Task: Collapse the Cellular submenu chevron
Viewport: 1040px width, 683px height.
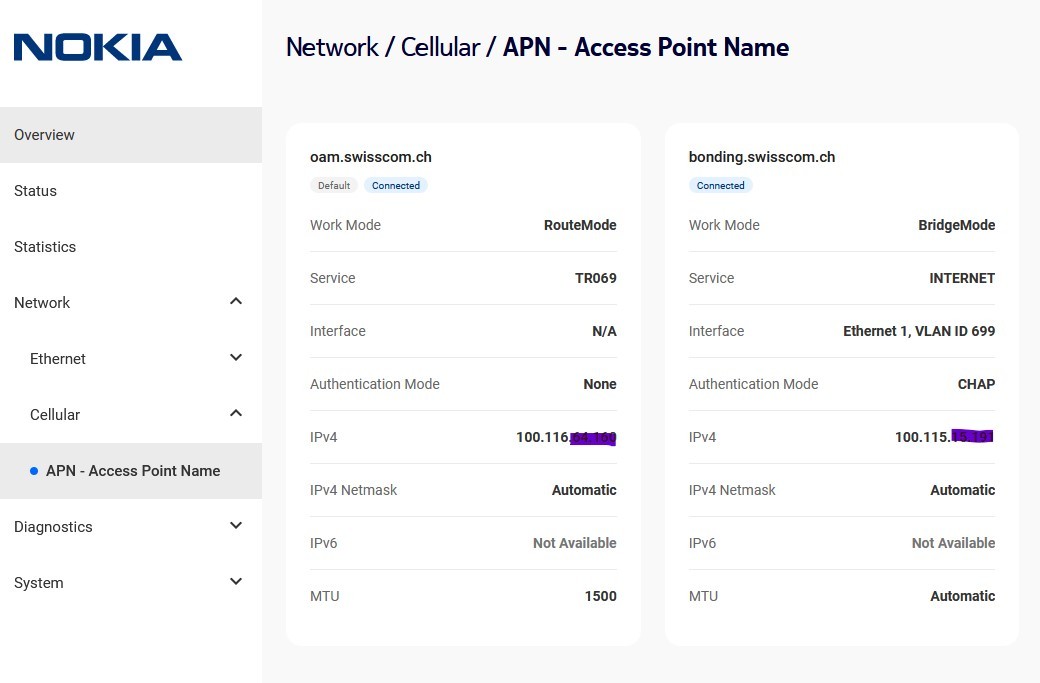Action: 236,414
